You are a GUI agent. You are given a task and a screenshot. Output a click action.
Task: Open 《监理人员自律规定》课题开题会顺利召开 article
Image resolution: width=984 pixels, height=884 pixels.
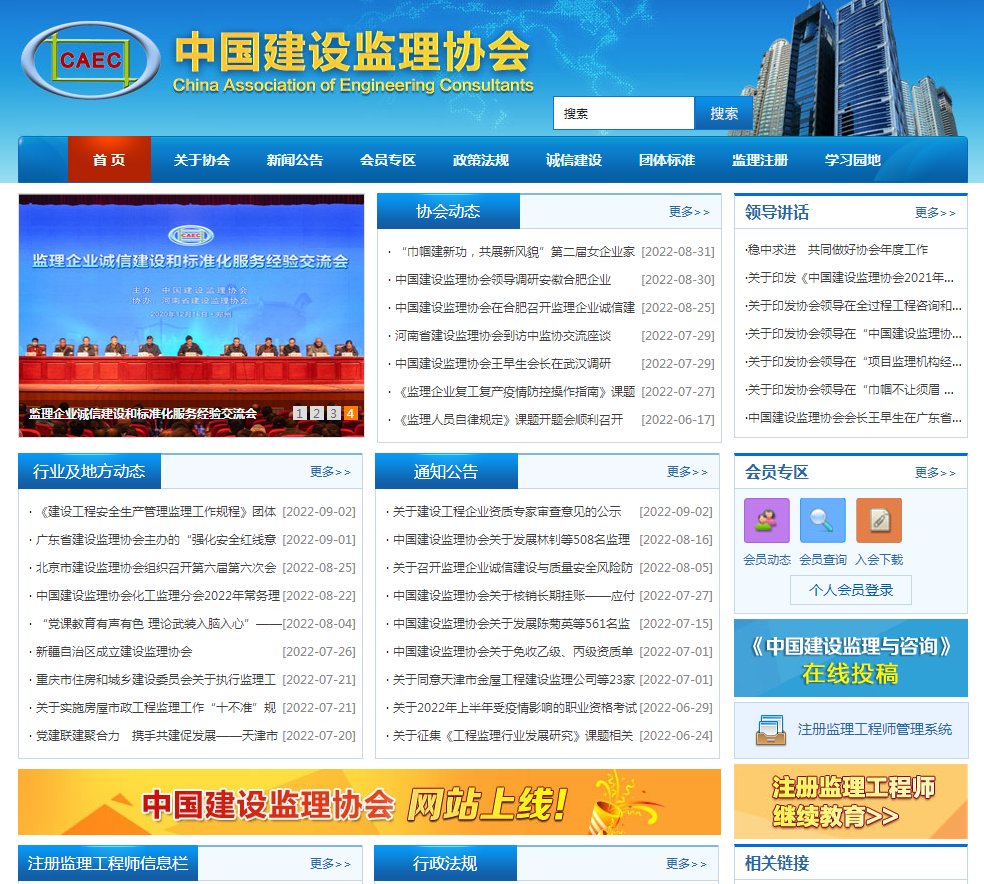tap(509, 420)
